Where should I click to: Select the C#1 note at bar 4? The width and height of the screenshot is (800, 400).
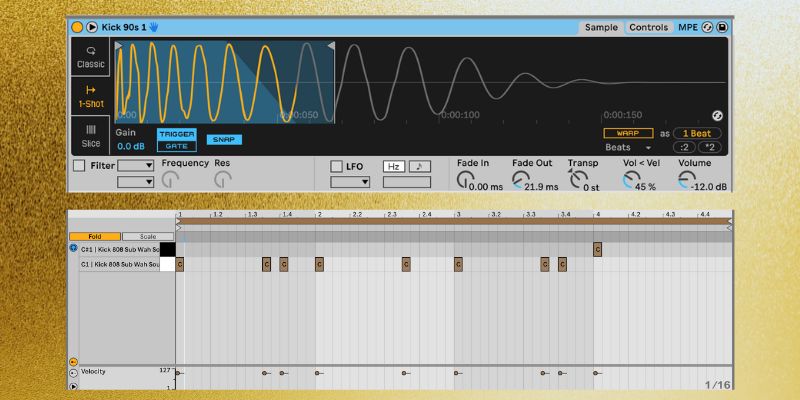pos(597,249)
